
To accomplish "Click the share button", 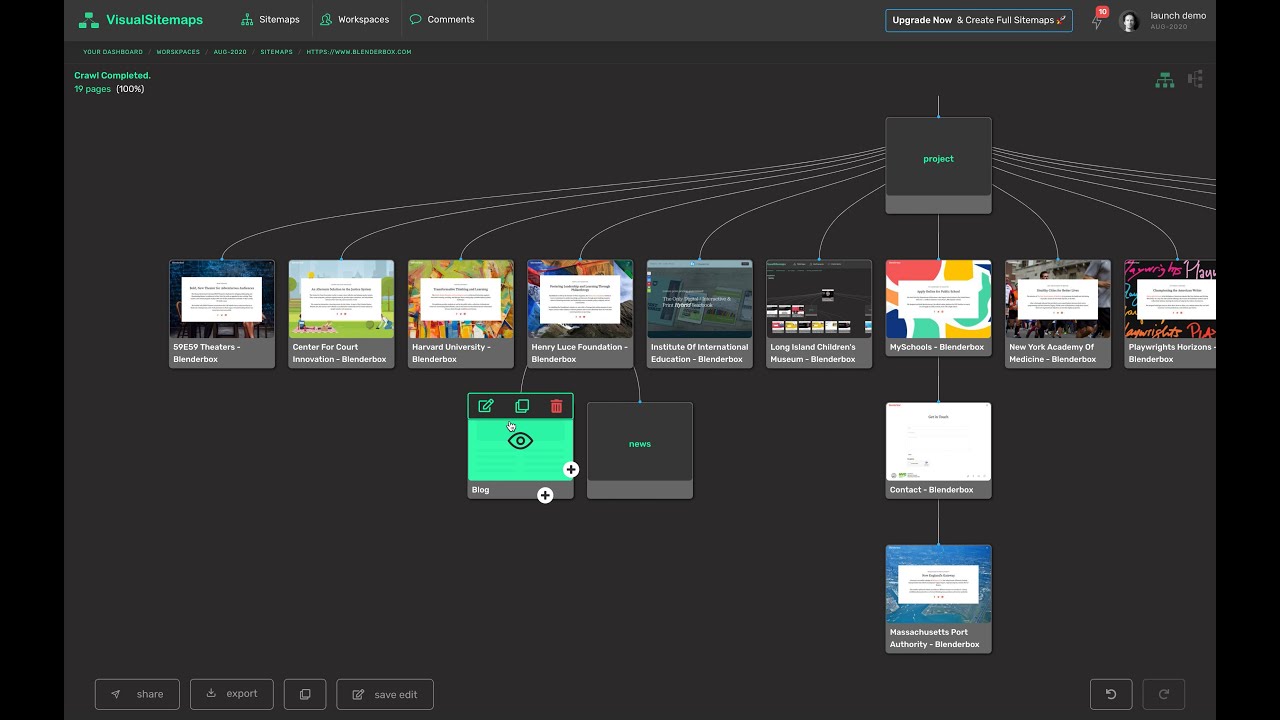I will click(137, 694).
